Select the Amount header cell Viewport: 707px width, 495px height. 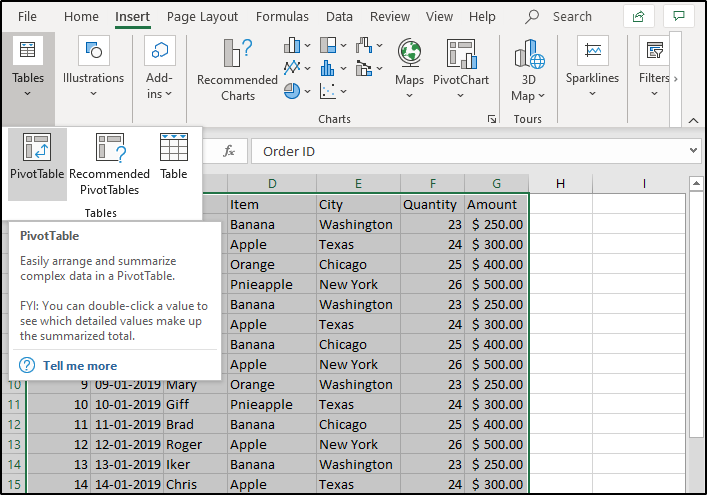click(496, 204)
